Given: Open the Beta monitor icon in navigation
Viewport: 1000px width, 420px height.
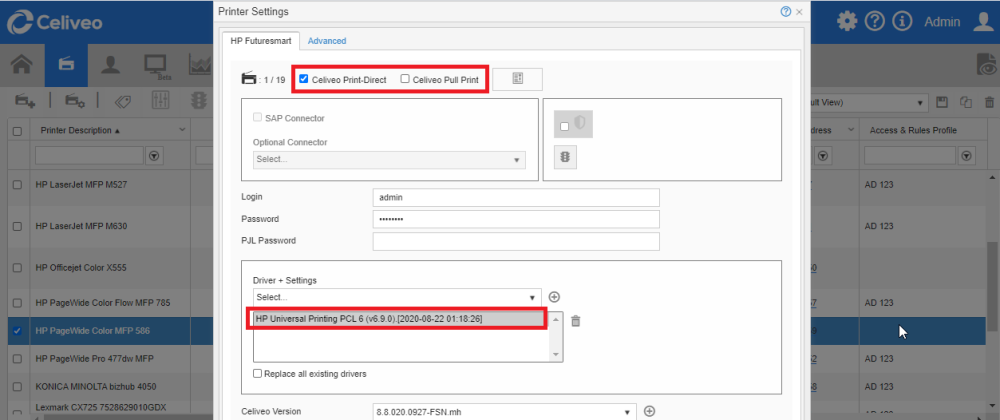Looking at the screenshot, I should click(156, 66).
